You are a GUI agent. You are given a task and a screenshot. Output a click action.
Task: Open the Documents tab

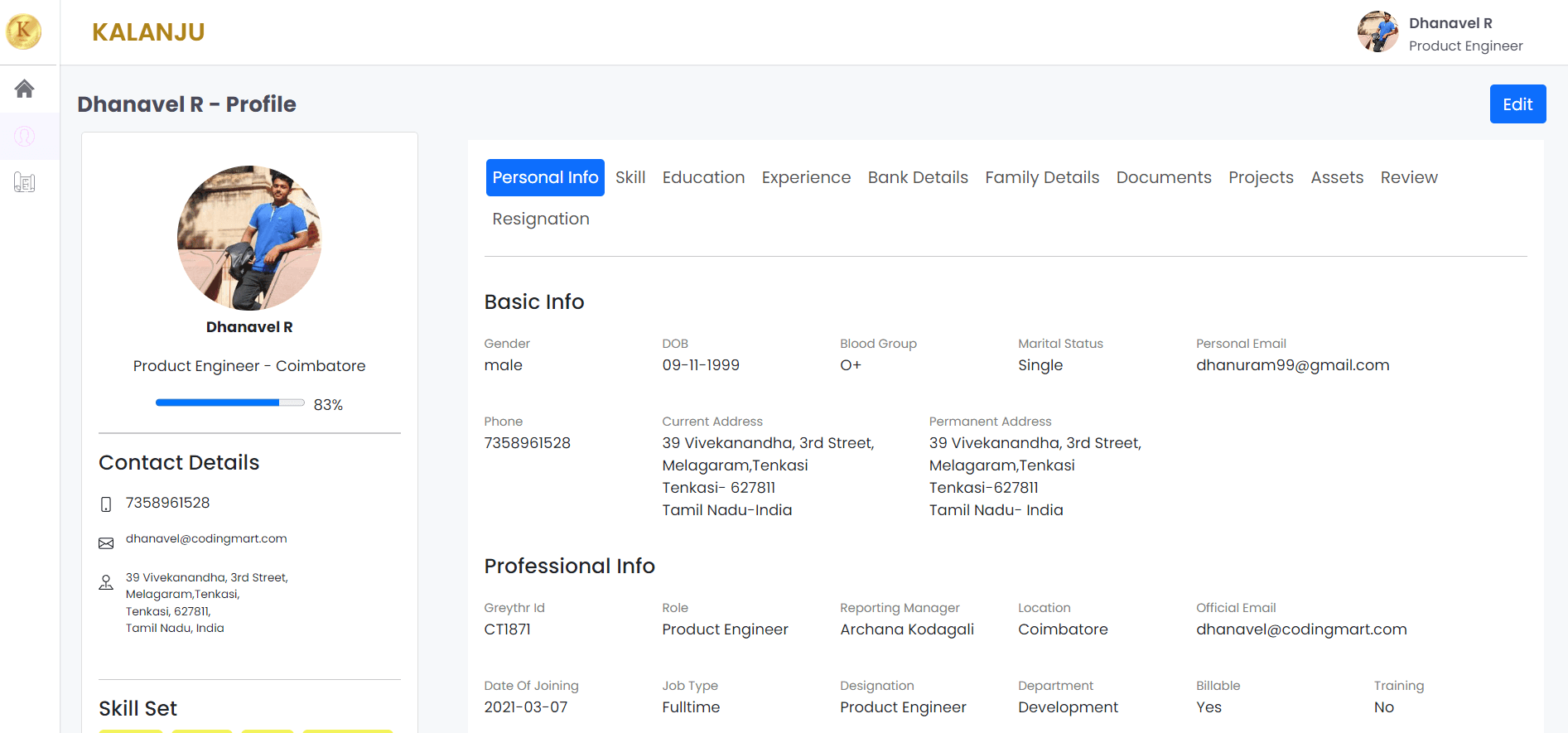1164,177
